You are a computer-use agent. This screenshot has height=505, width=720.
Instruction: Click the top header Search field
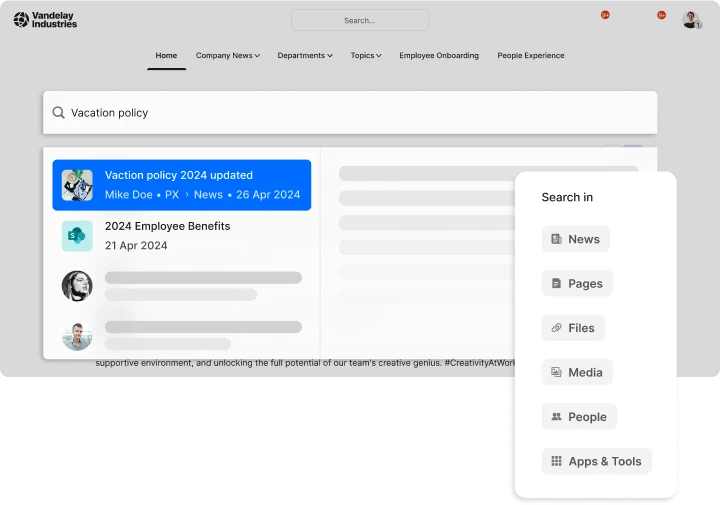pyautogui.click(x=360, y=20)
